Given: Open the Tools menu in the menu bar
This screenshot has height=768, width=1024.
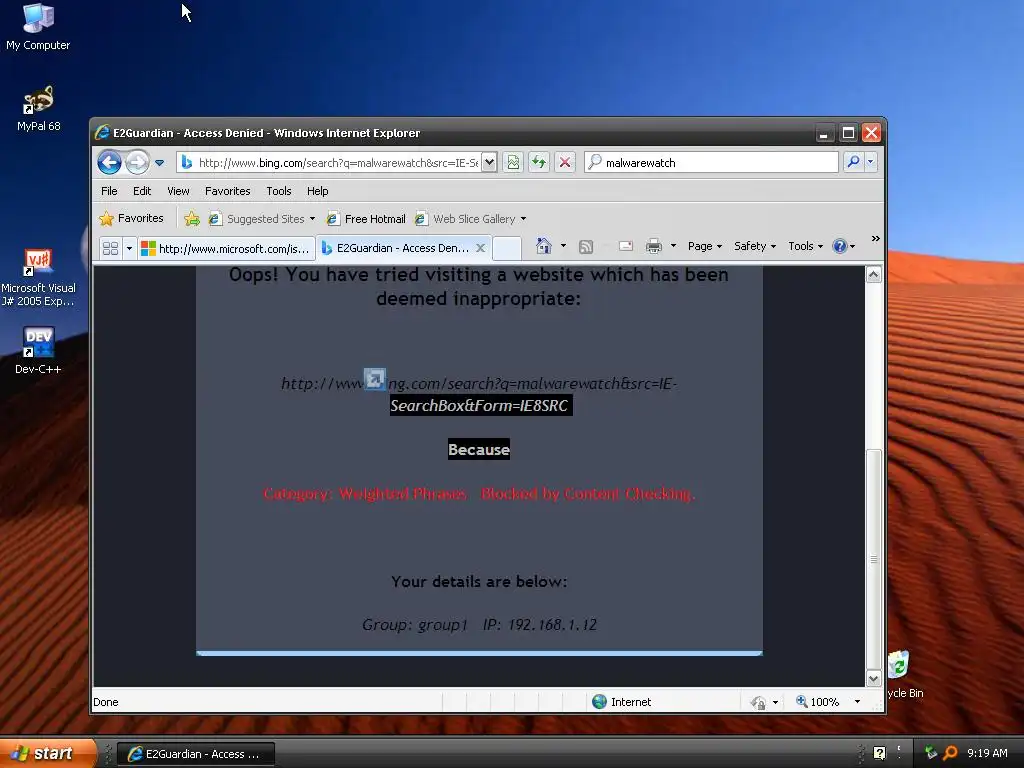Looking at the screenshot, I should pyautogui.click(x=279, y=191).
